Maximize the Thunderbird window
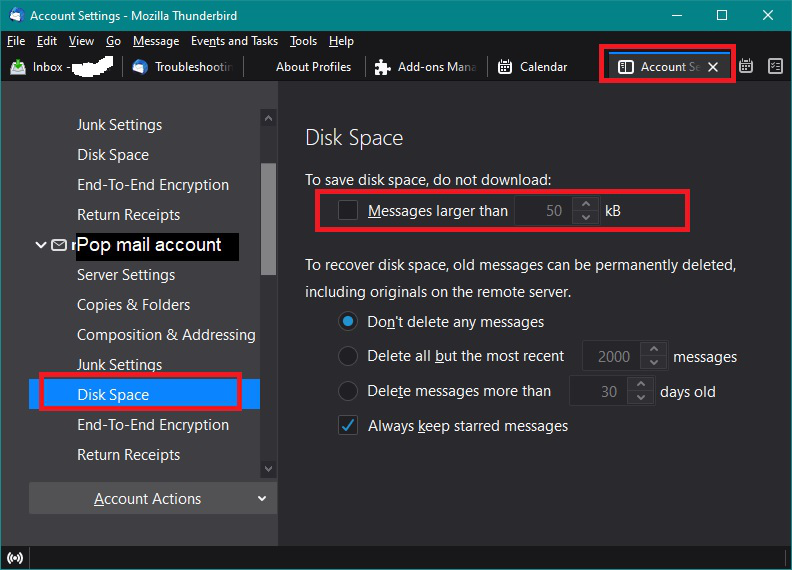This screenshot has height=570, width=792. click(722, 15)
